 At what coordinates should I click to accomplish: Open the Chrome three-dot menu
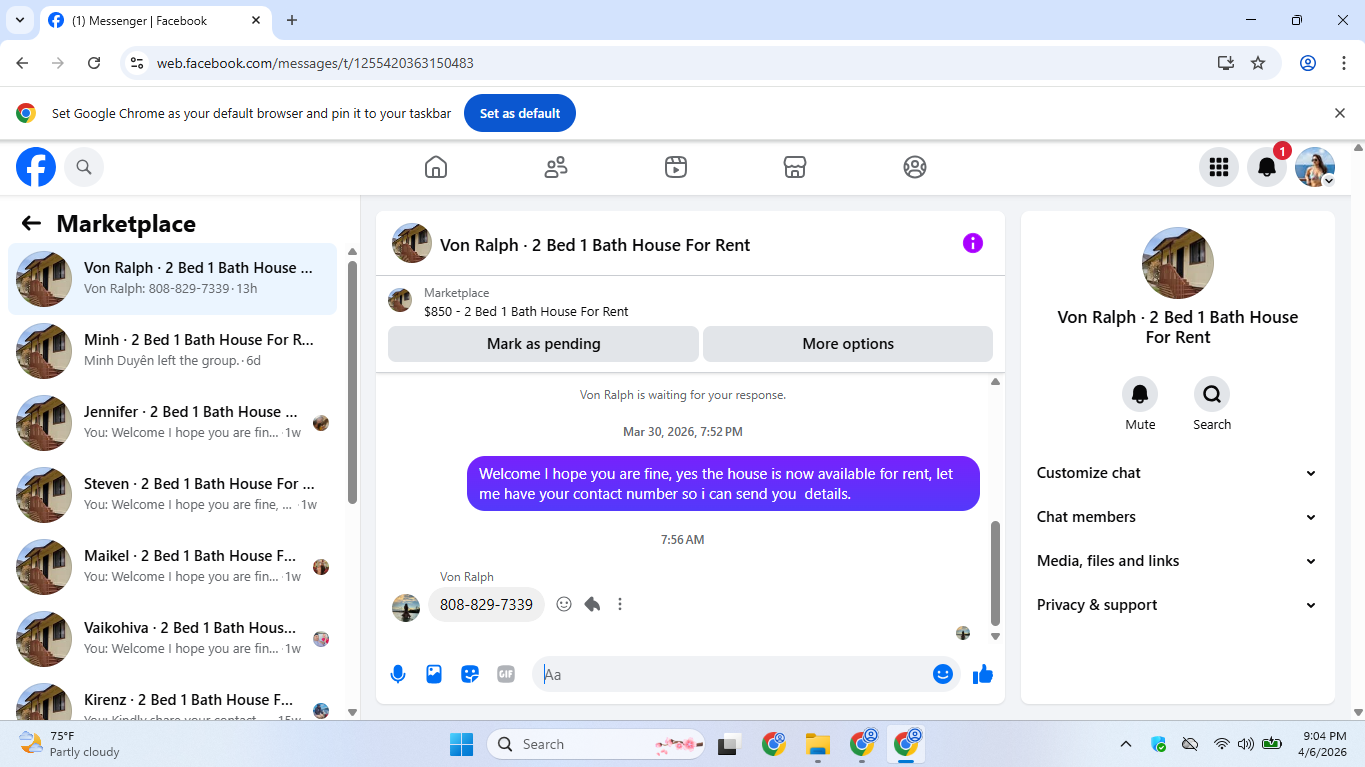pyautogui.click(x=1344, y=63)
